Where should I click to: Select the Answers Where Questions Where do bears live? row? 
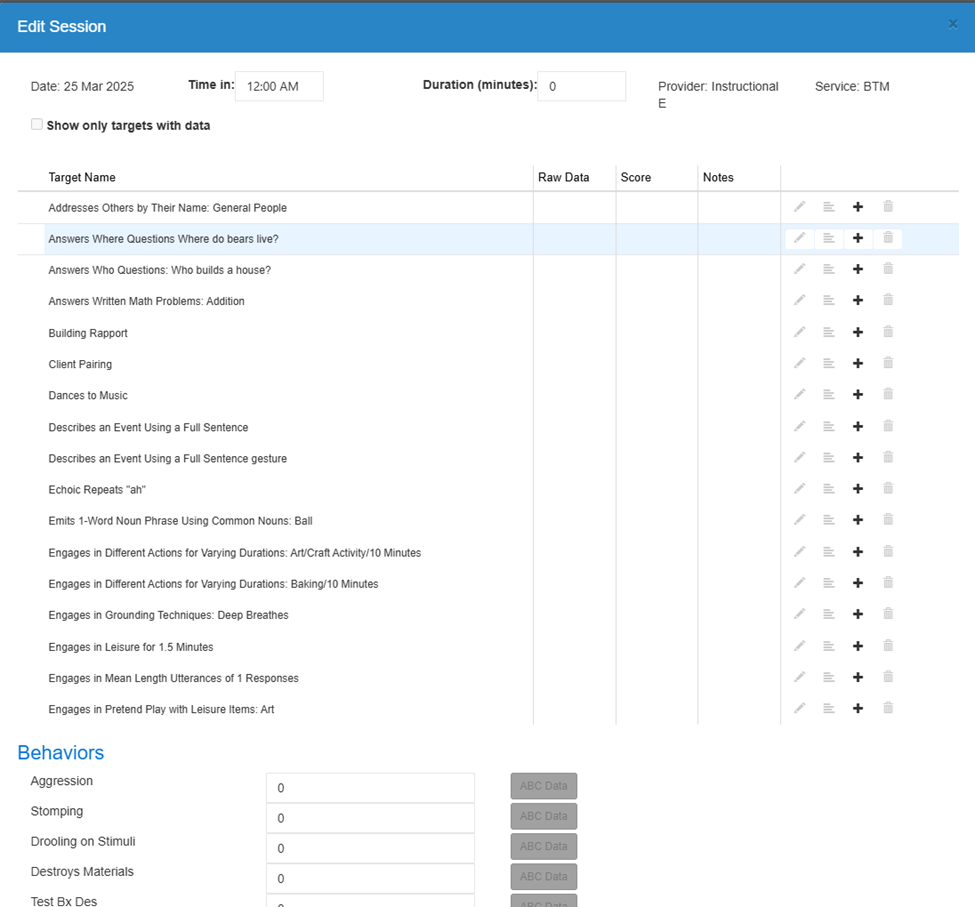click(488, 239)
